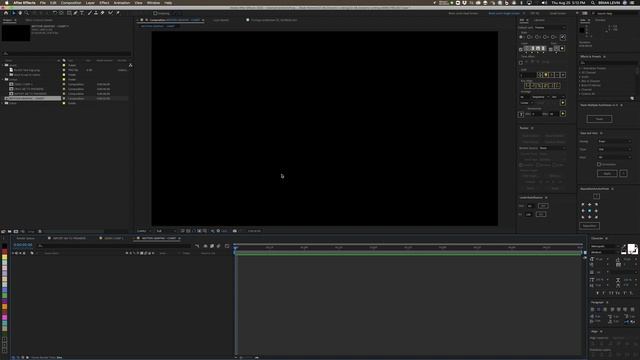Expand Animation Presets in Effects & Presets
This screenshot has width=640, height=360.
click(580, 68)
